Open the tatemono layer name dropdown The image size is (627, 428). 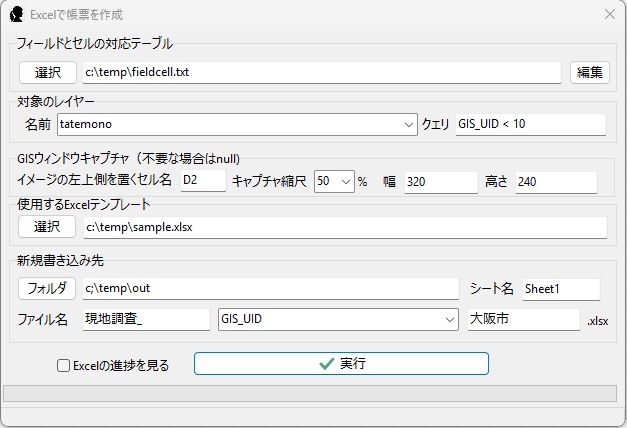pyautogui.click(x=409, y=124)
